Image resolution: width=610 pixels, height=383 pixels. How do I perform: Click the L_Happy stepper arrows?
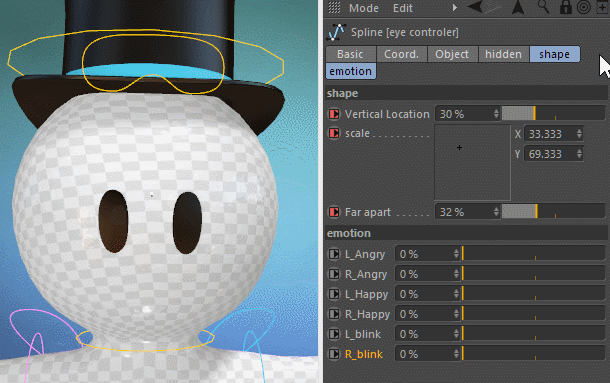click(x=456, y=294)
